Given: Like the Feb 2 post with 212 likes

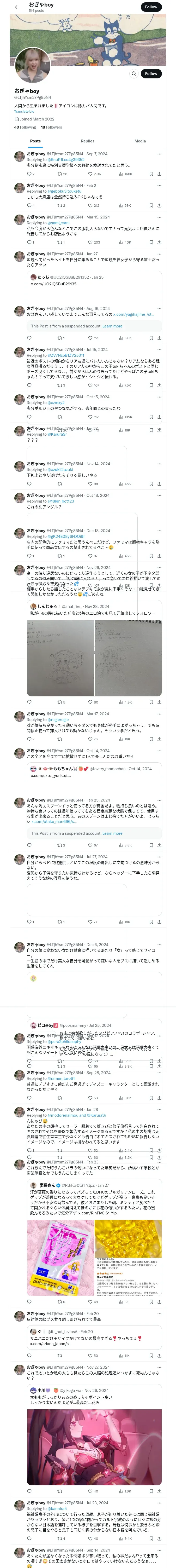Looking at the screenshot, I should (90, 206).
